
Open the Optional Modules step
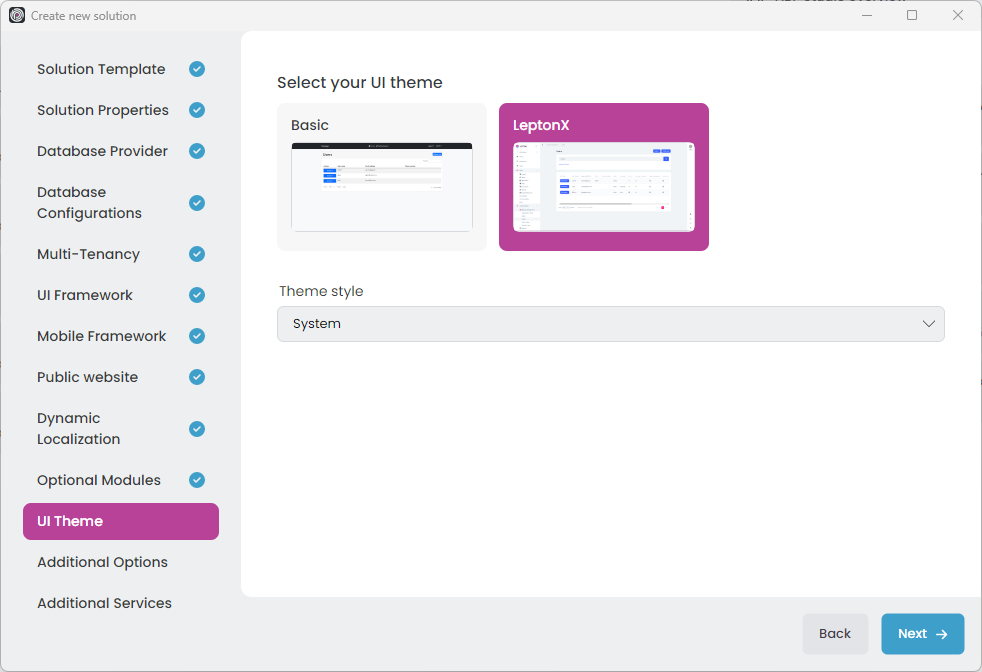(121, 480)
